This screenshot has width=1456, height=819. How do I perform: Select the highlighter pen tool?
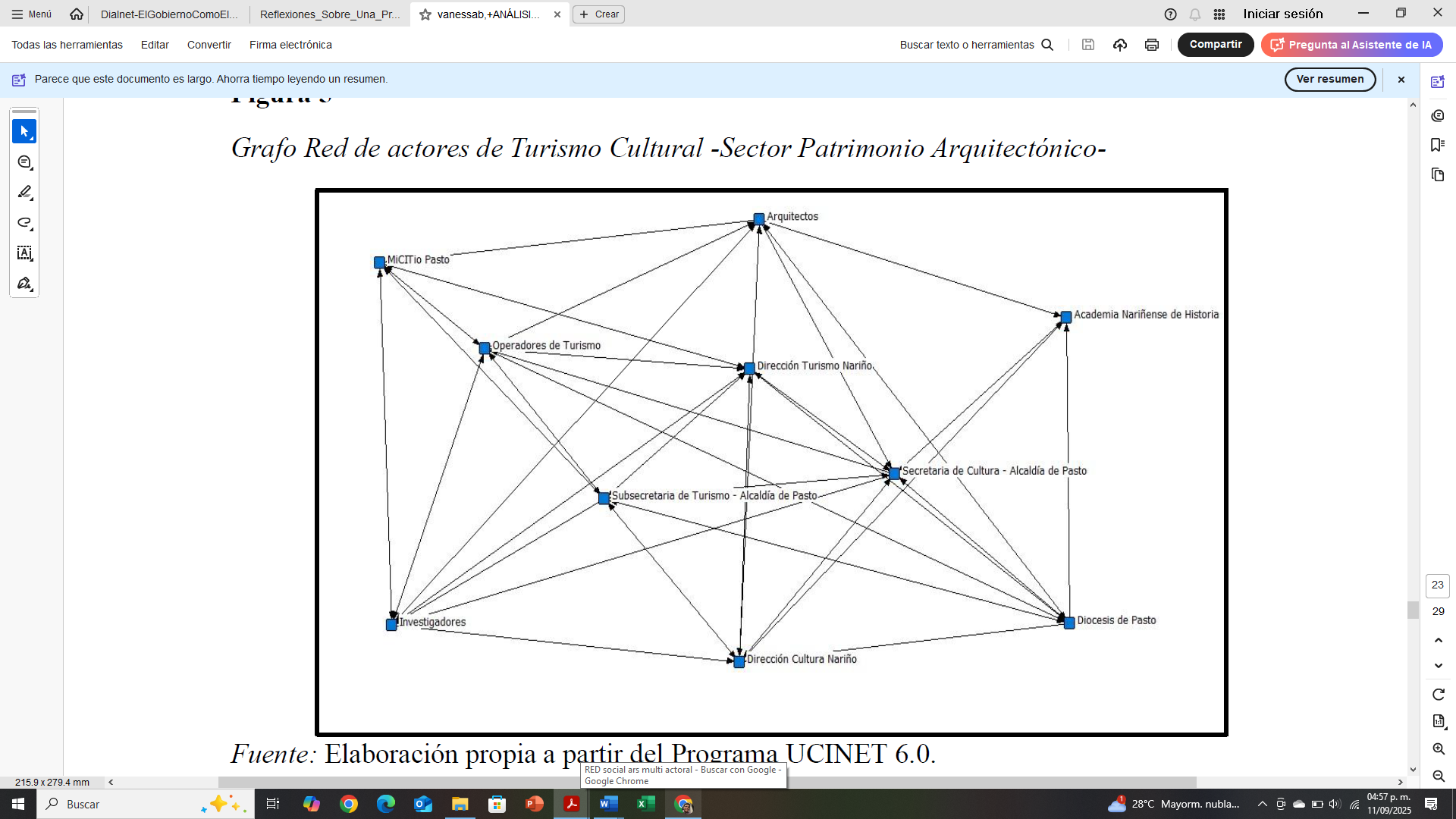pos(24,193)
